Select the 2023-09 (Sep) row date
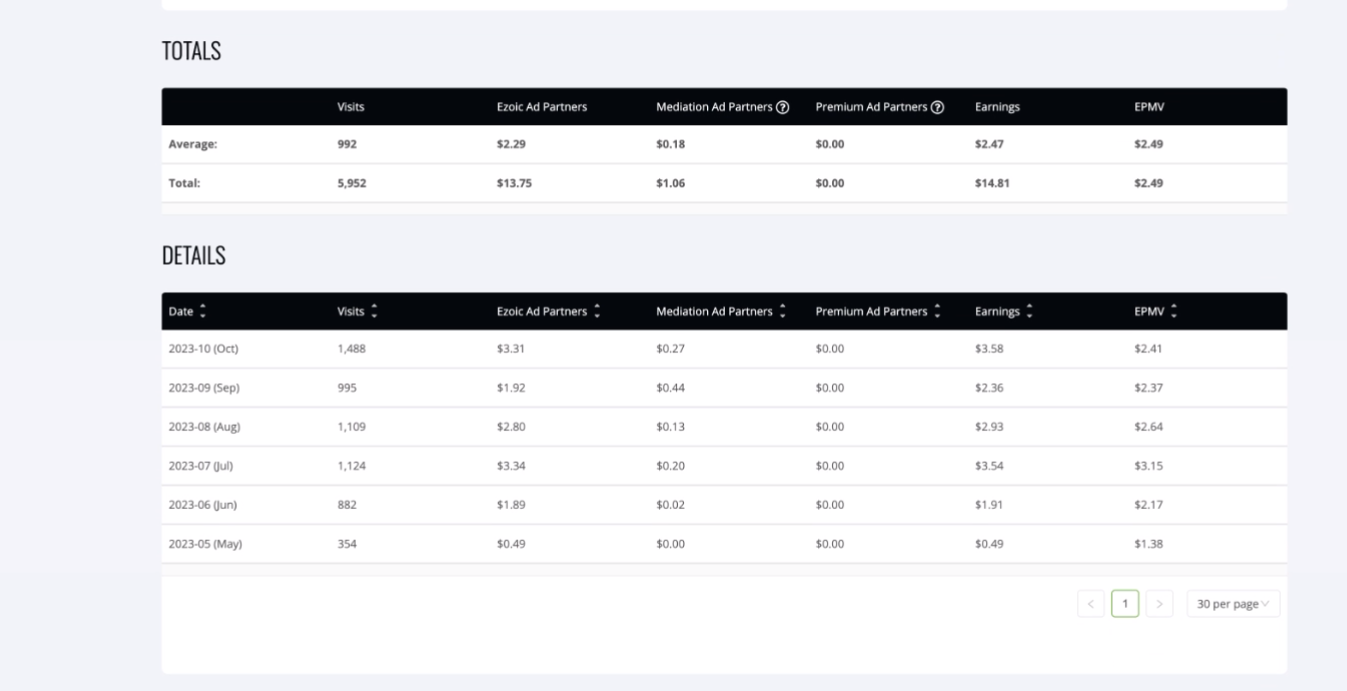This screenshot has width=1347, height=691. click(204, 388)
